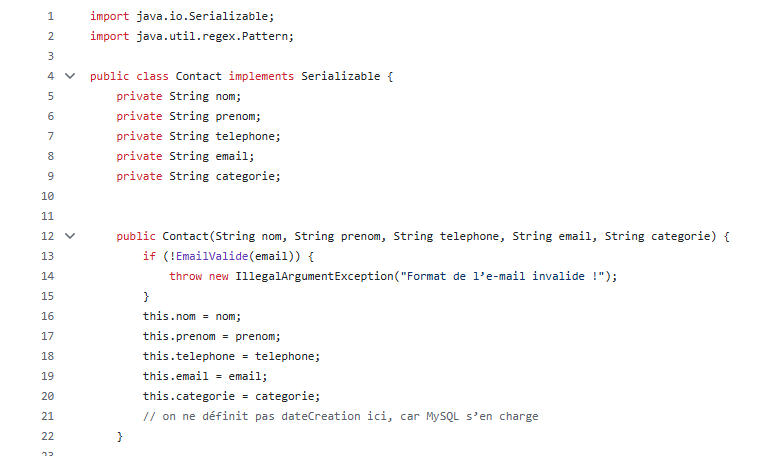Image resolution: width=771 pixels, height=456 pixels.
Task: Click the java.util.regex.Pattern import text
Action: click(219, 36)
